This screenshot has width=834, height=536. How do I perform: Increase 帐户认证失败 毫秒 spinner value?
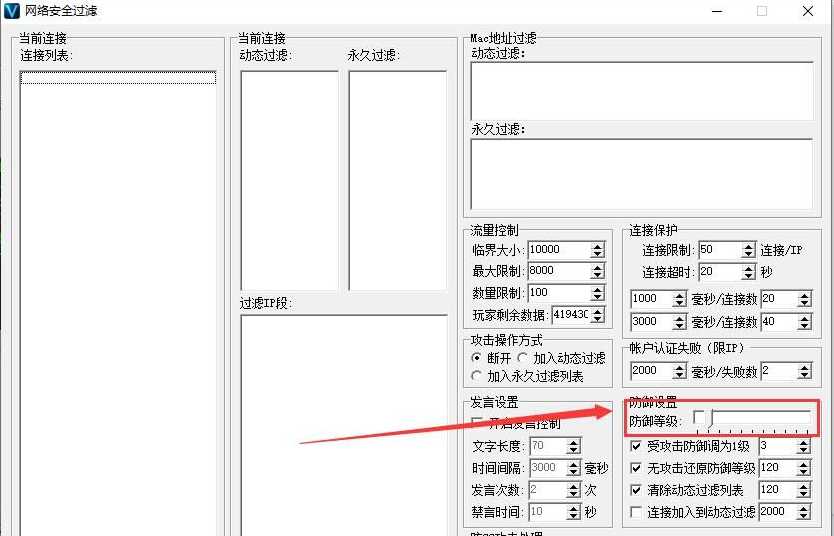pos(679,367)
